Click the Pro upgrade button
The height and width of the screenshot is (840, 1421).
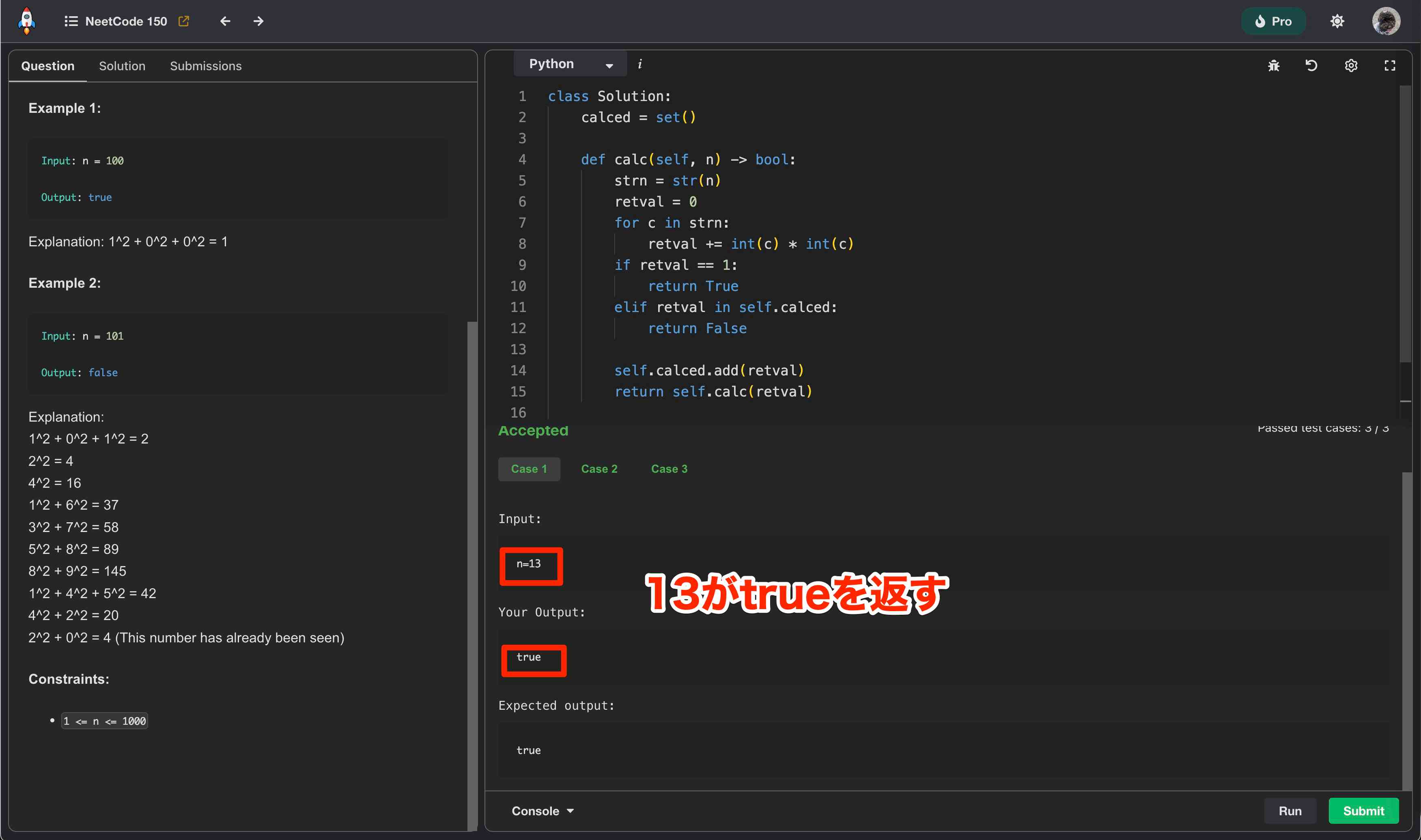(x=1273, y=22)
